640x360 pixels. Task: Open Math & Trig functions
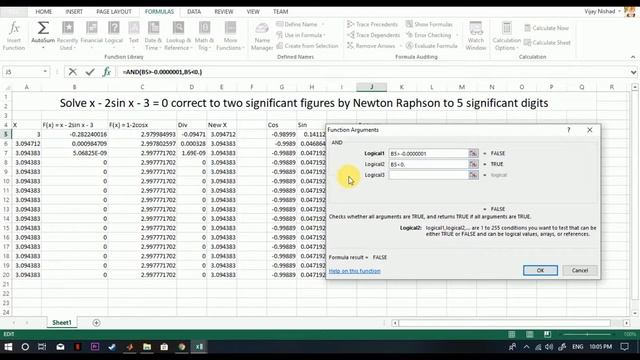point(204,36)
